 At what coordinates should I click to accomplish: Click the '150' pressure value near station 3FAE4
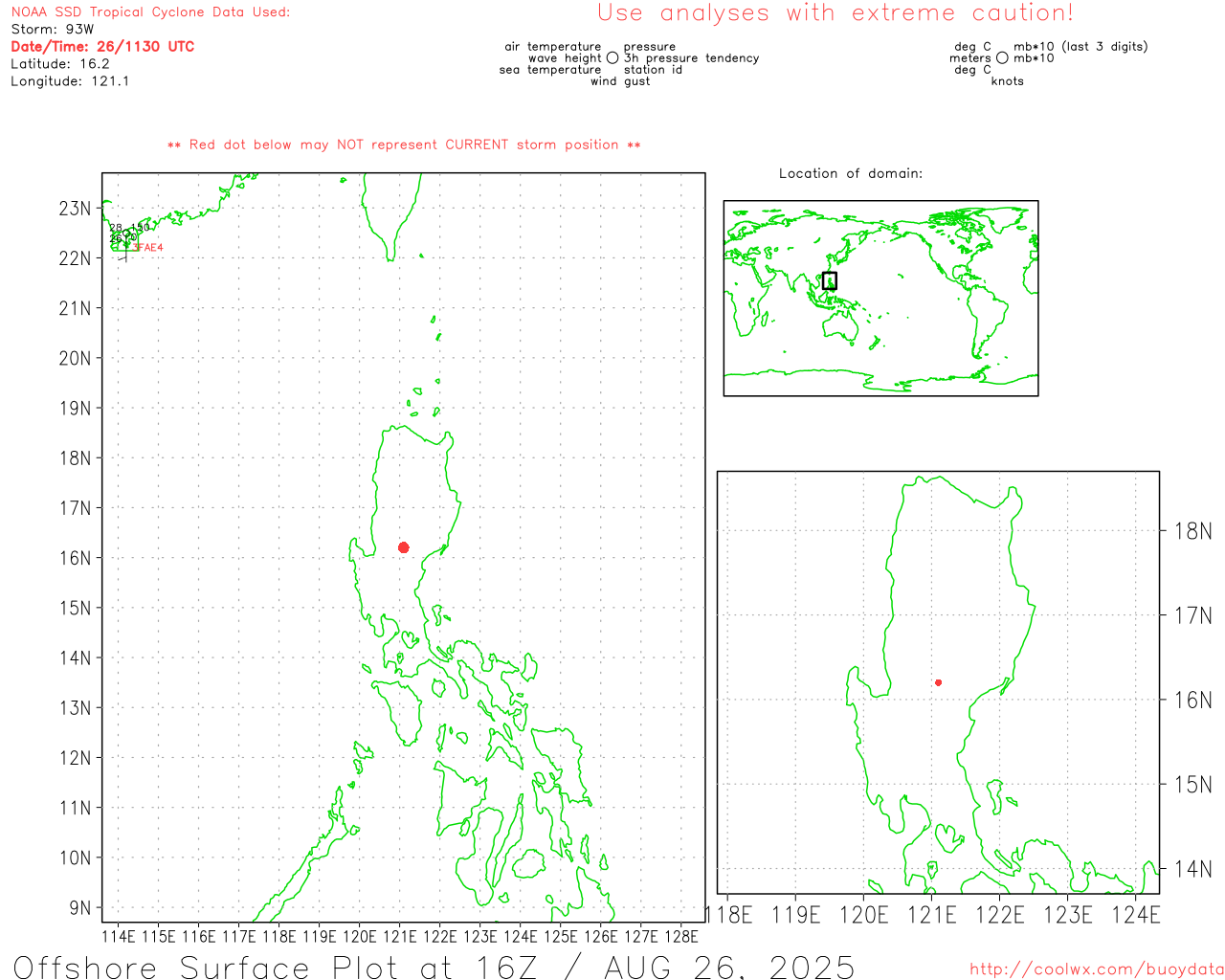tap(140, 227)
